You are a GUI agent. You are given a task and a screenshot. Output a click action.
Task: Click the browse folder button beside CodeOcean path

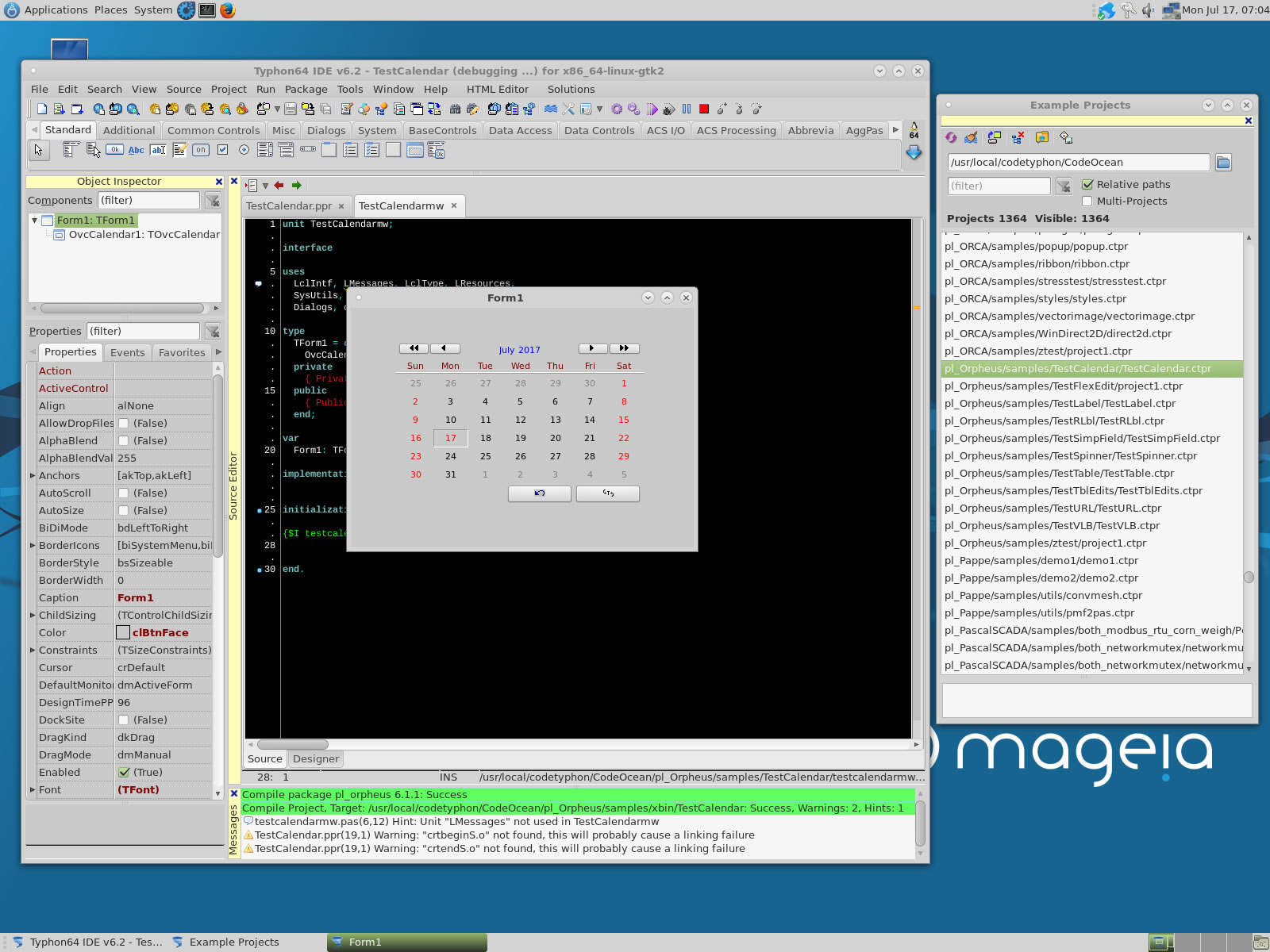1223,163
